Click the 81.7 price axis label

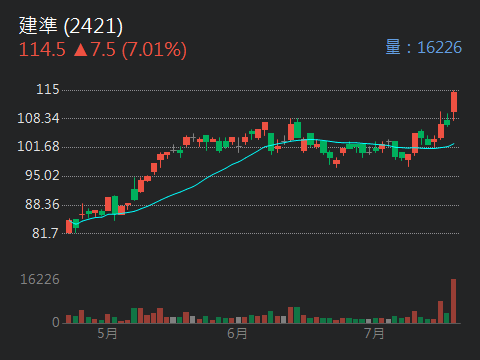point(46,233)
